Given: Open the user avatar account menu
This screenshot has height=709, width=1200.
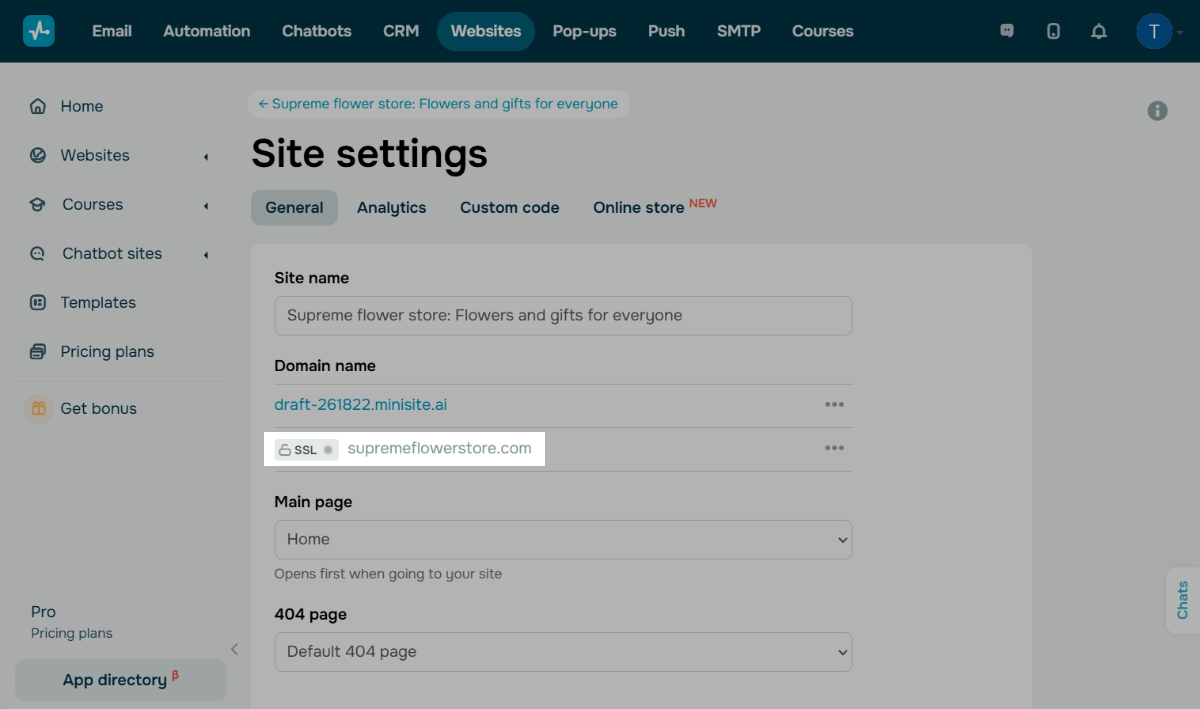Looking at the screenshot, I should click(1154, 31).
